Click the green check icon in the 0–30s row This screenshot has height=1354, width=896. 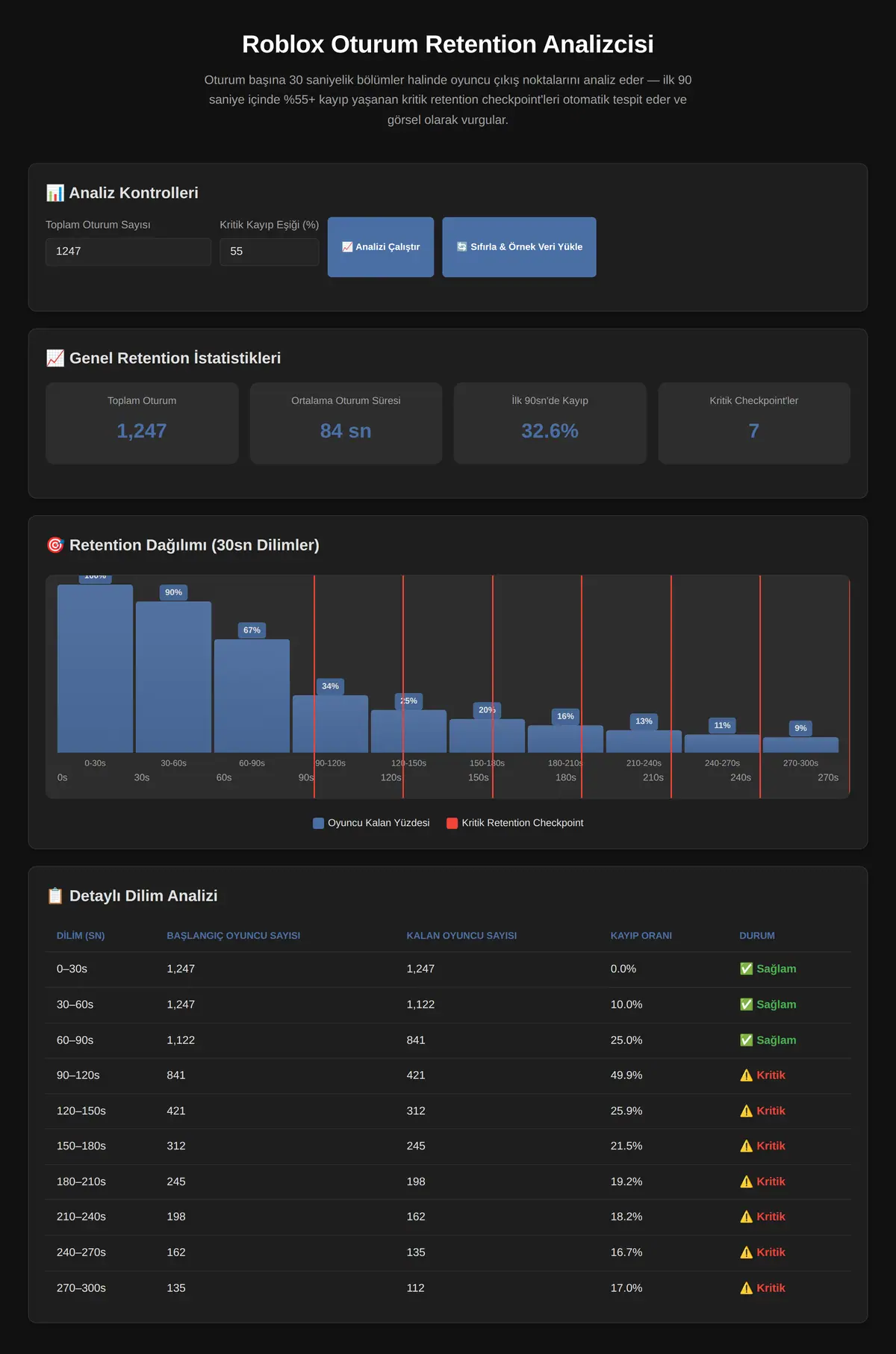tap(746, 969)
